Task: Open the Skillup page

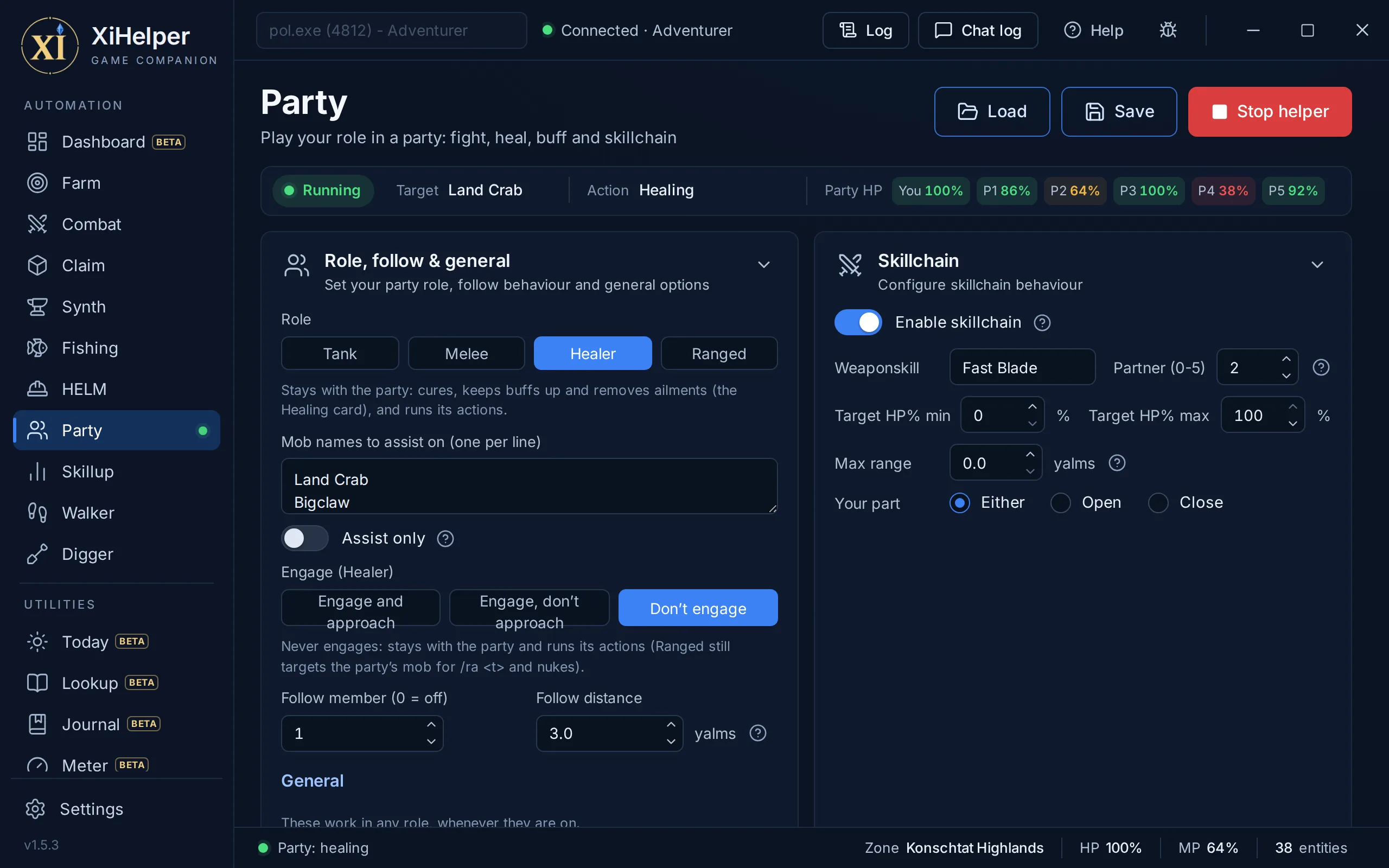Action: pos(117,471)
